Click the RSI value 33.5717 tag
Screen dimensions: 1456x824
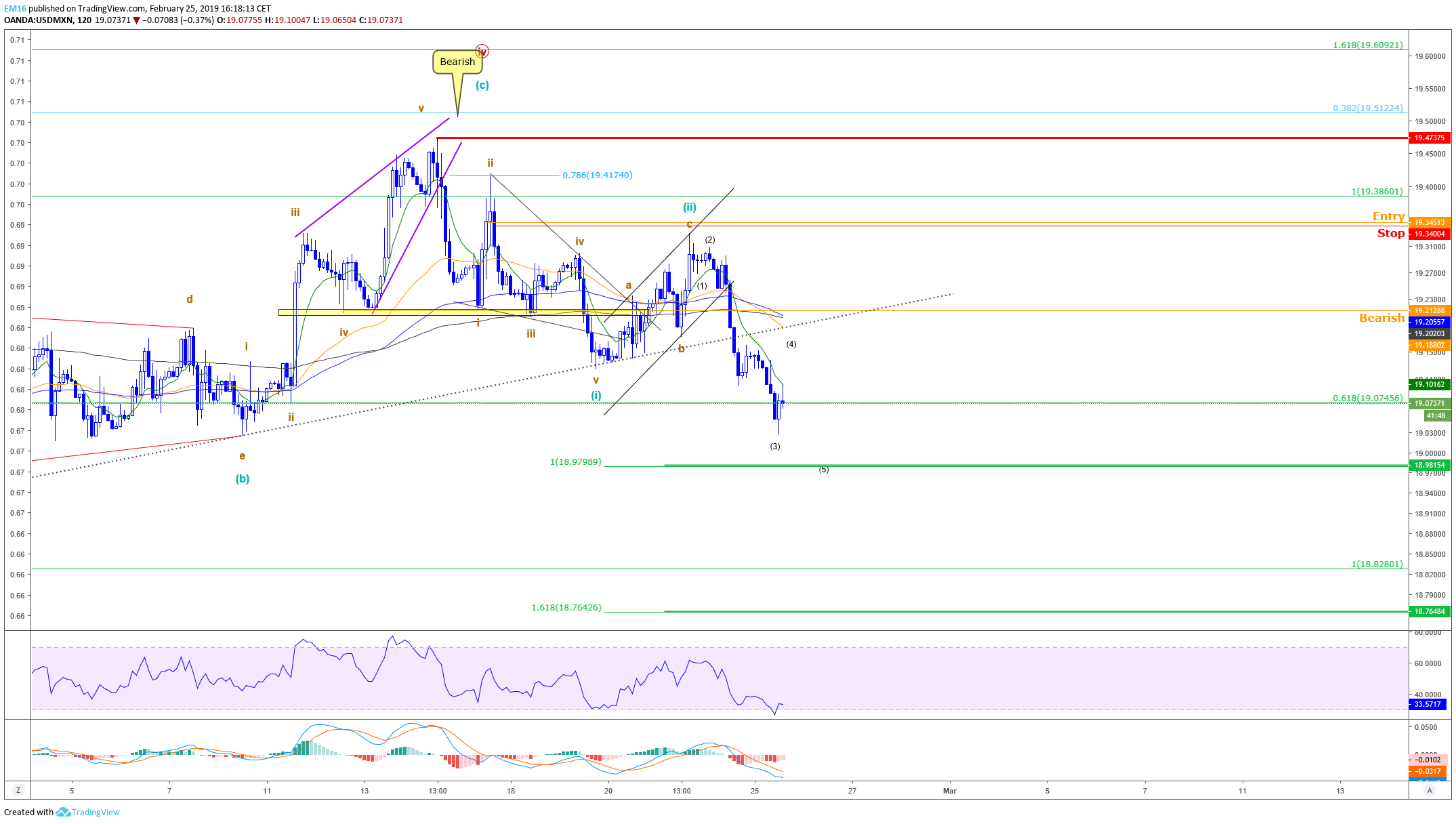click(x=1428, y=704)
